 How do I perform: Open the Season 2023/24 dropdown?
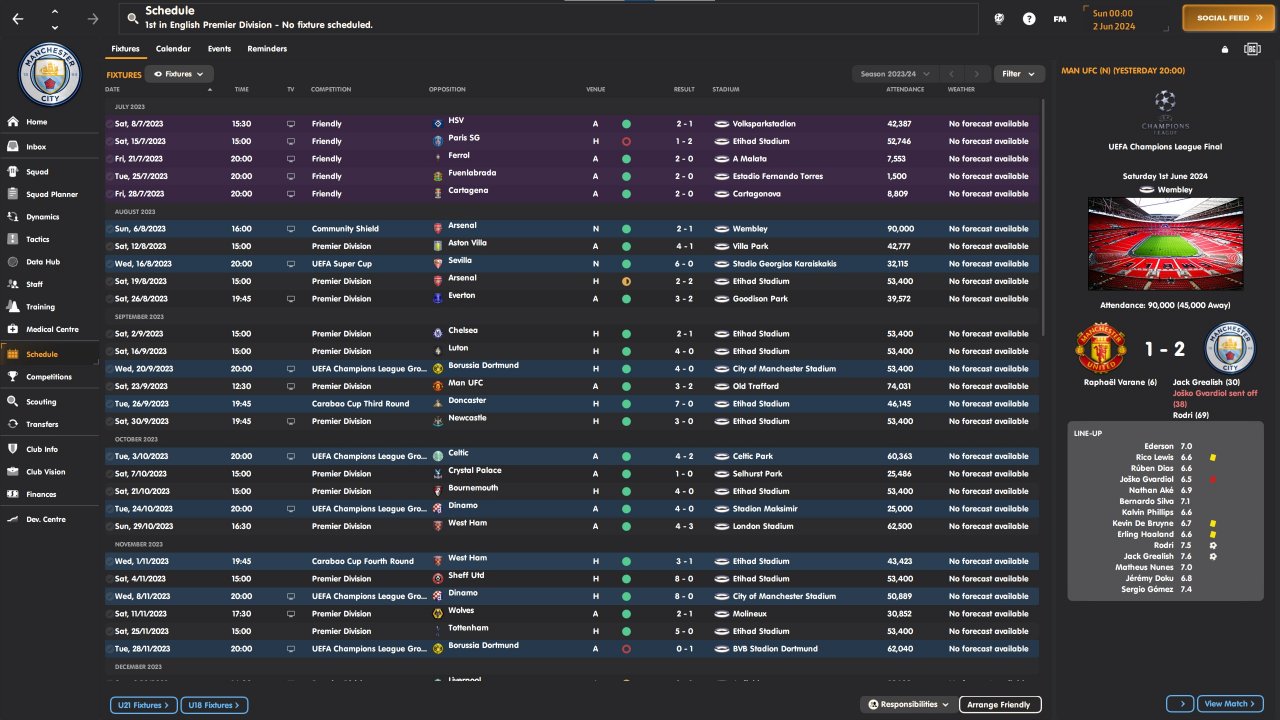click(x=895, y=74)
